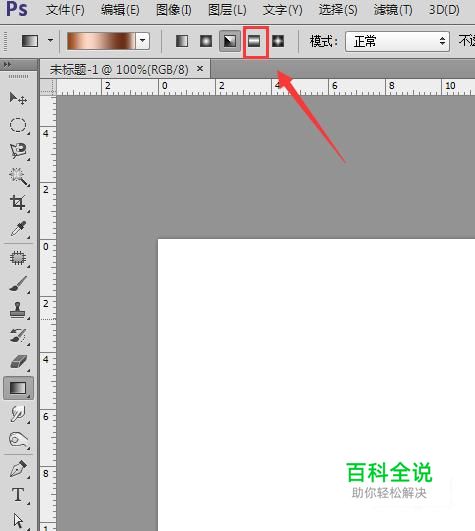Open the 文件(F) menu
Screen dimensions: 475x531
(65, 10)
